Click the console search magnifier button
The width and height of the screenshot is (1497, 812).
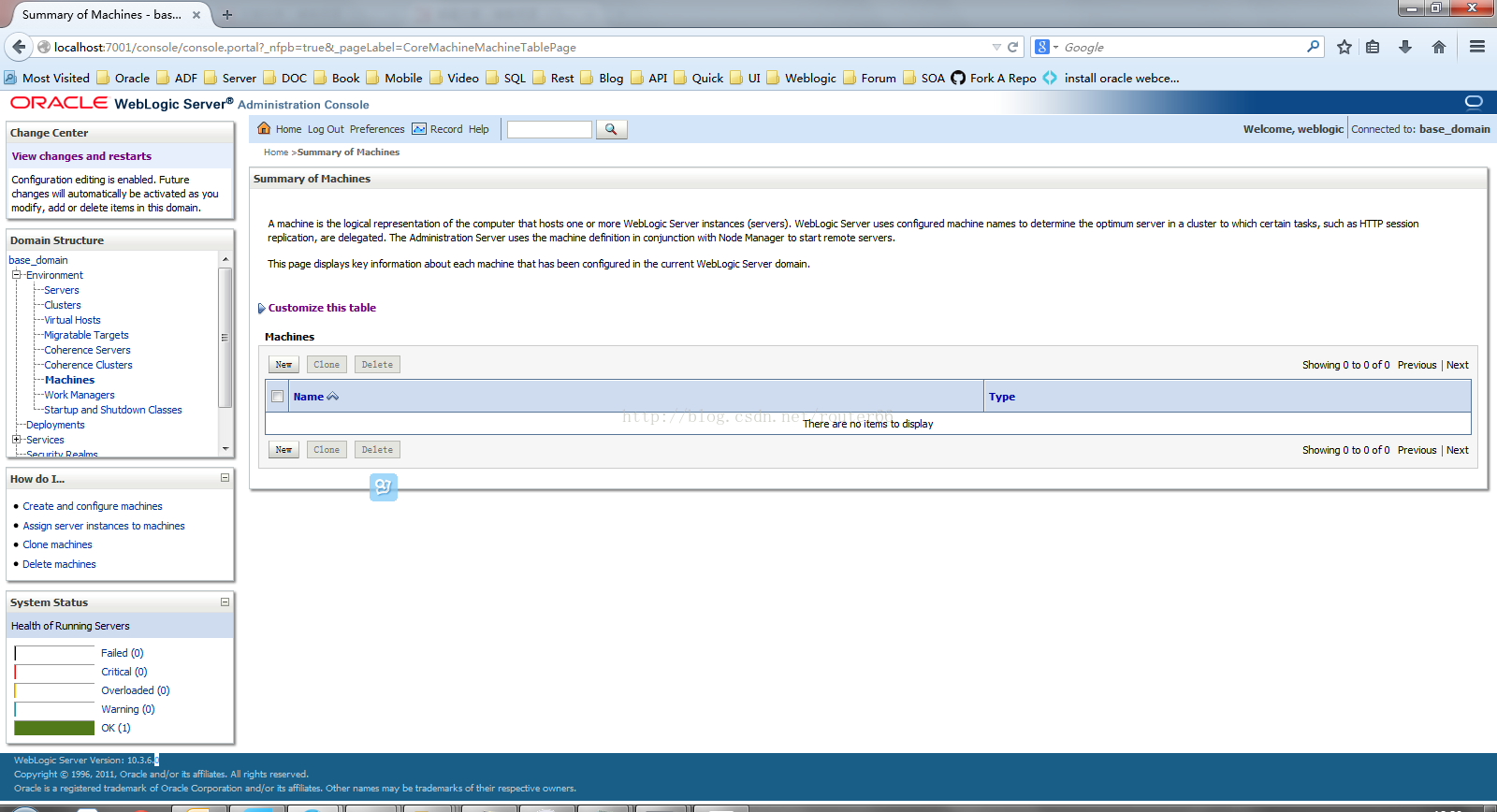pyautogui.click(x=611, y=129)
